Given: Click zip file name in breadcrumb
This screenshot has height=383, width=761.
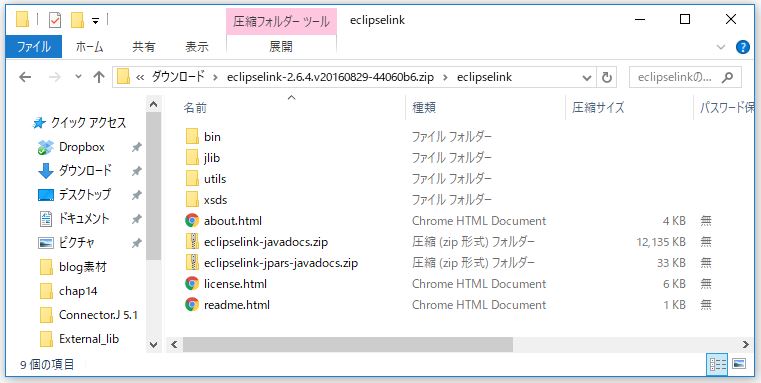Looking at the screenshot, I should point(330,77).
